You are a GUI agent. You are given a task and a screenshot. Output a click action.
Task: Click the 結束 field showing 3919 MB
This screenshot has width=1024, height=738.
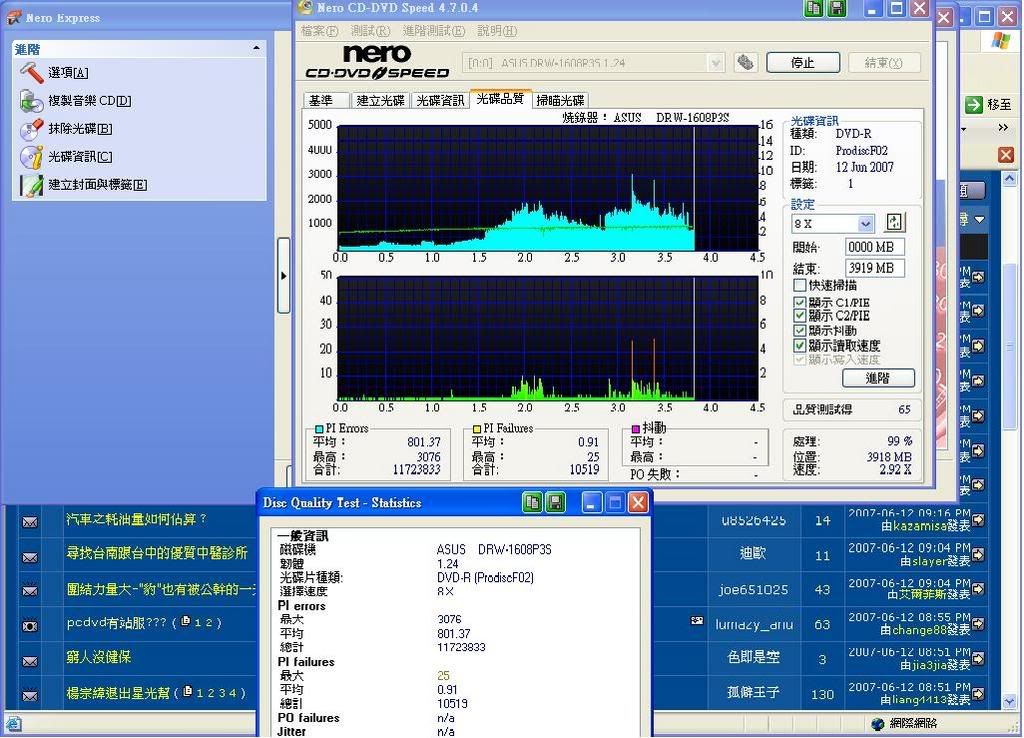coord(874,268)
